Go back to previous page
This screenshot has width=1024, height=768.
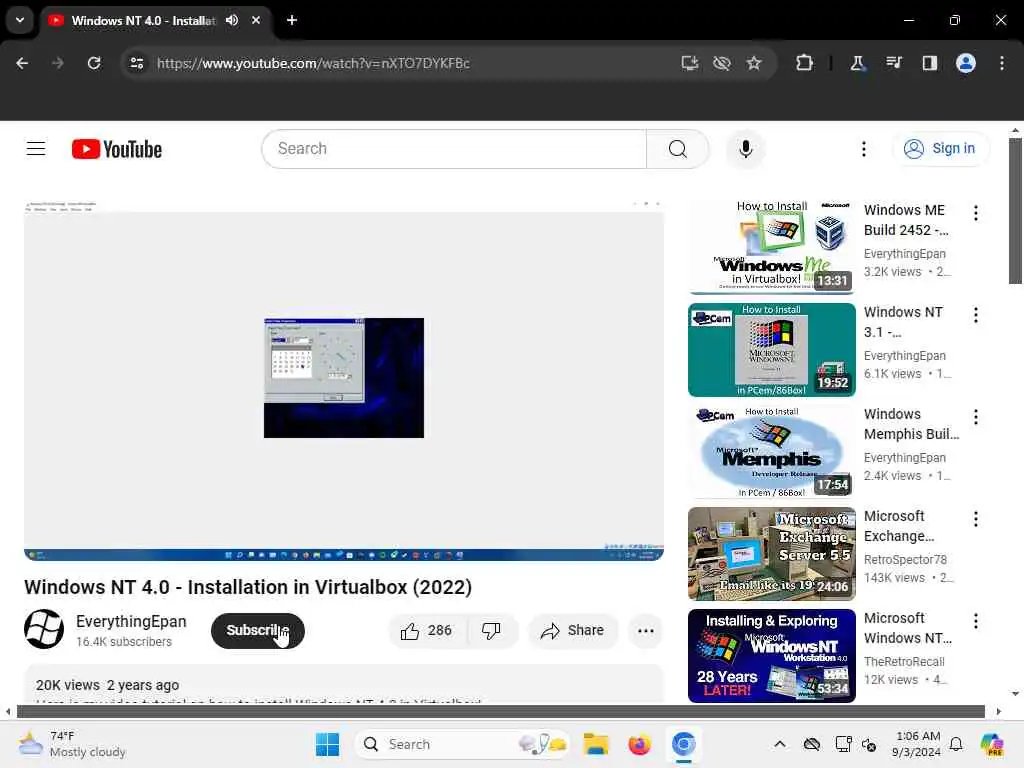pyautogui.click(x=22, y=63)
